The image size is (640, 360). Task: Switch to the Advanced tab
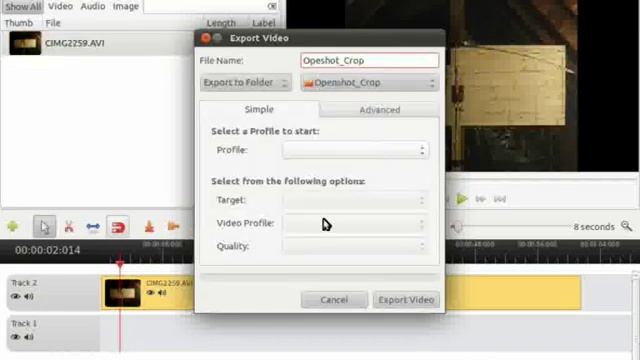(380, 110)
